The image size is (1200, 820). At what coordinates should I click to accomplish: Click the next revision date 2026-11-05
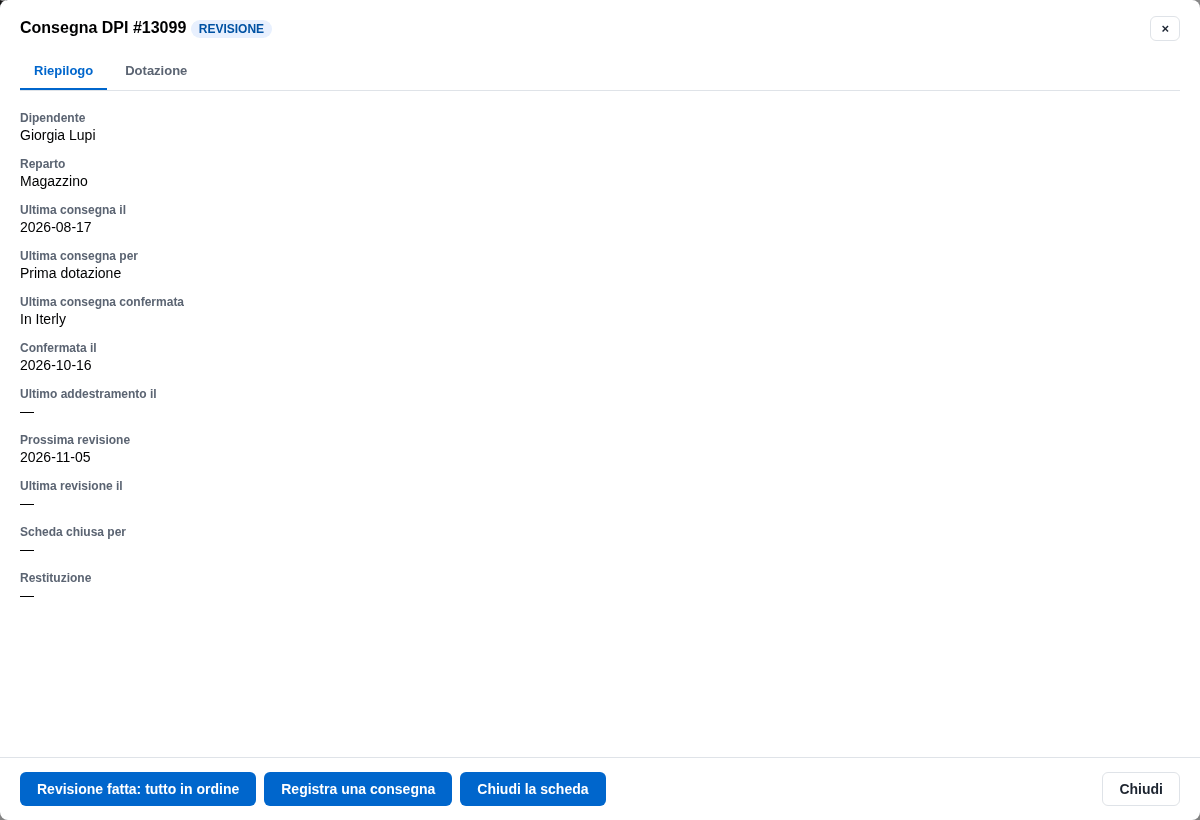pyautogui.click(x=55, y=457)
